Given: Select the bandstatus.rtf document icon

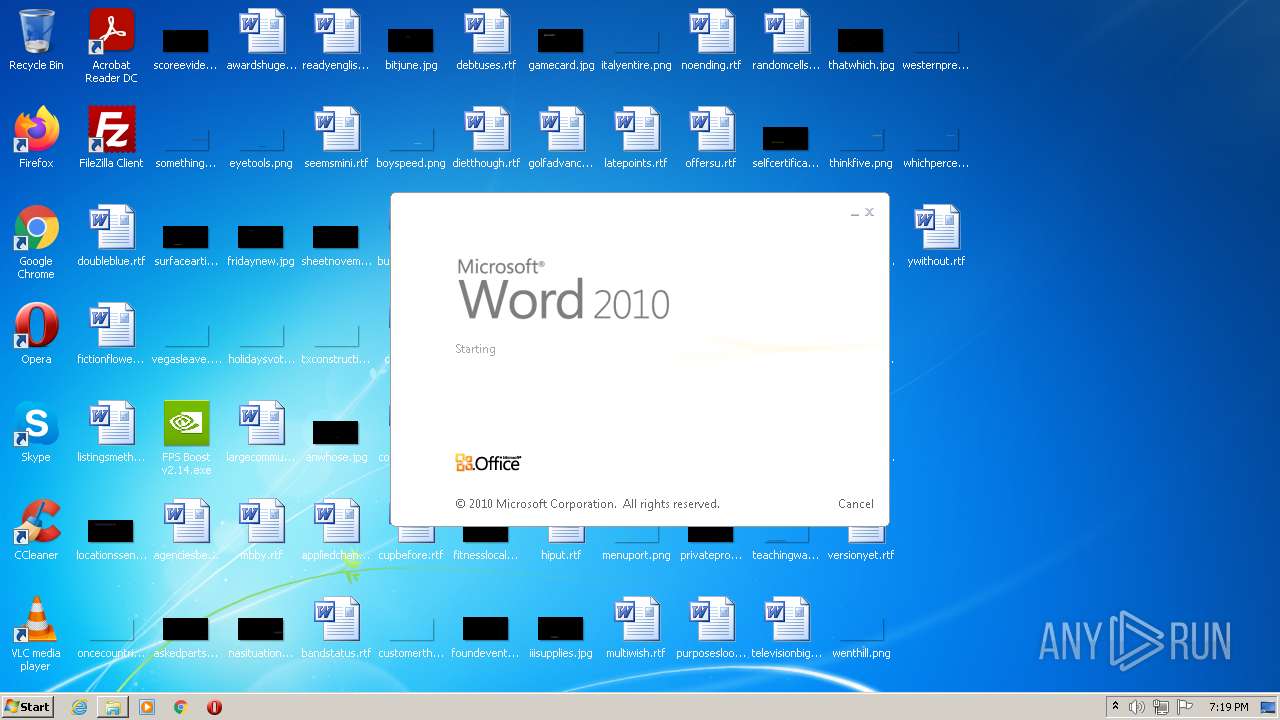Looking at the screenshot, I should coord(336,628).
